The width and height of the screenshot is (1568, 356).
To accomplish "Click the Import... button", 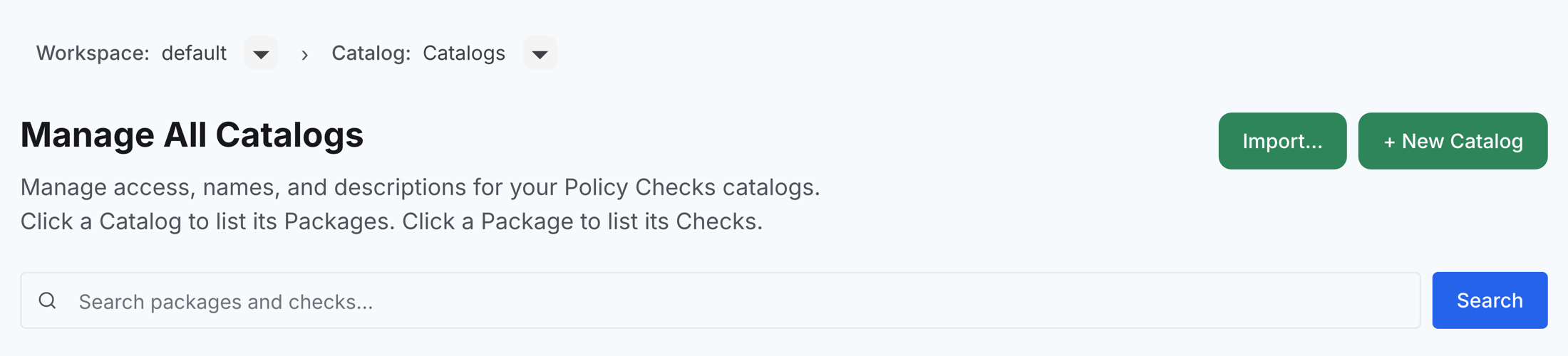I will (1282, 141).
